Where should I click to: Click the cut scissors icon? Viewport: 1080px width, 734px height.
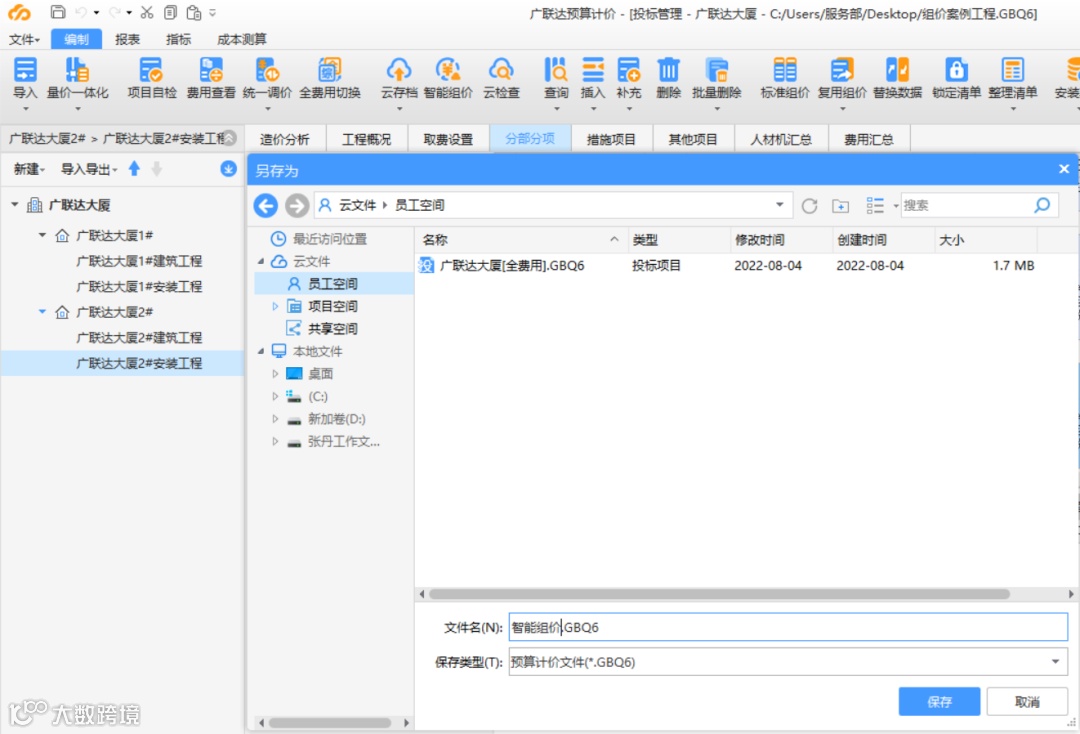tap(147, 12)
